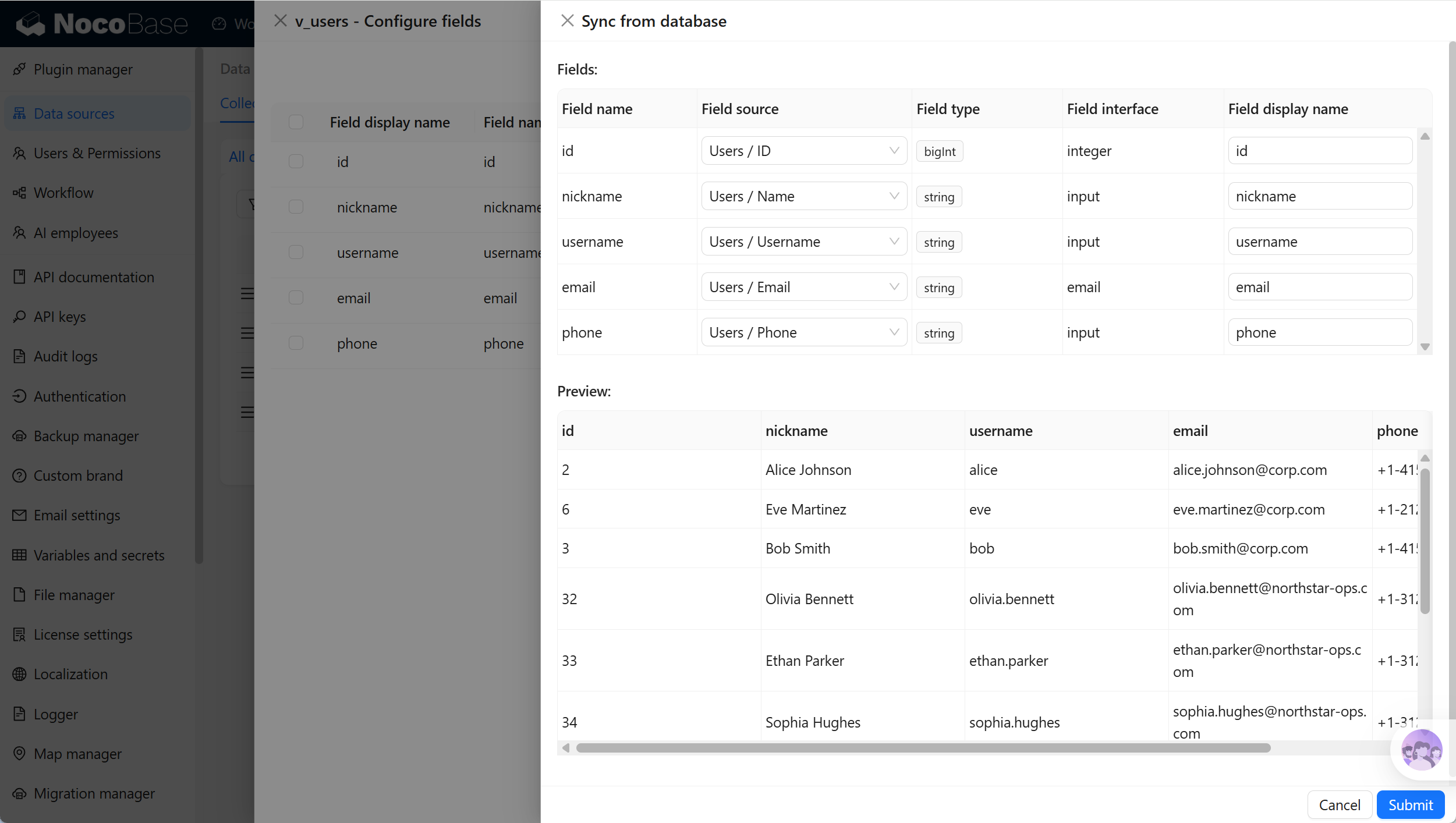The image size is (1456, 823).
Task: Check the username row checkbox
Action: point(296,253)
